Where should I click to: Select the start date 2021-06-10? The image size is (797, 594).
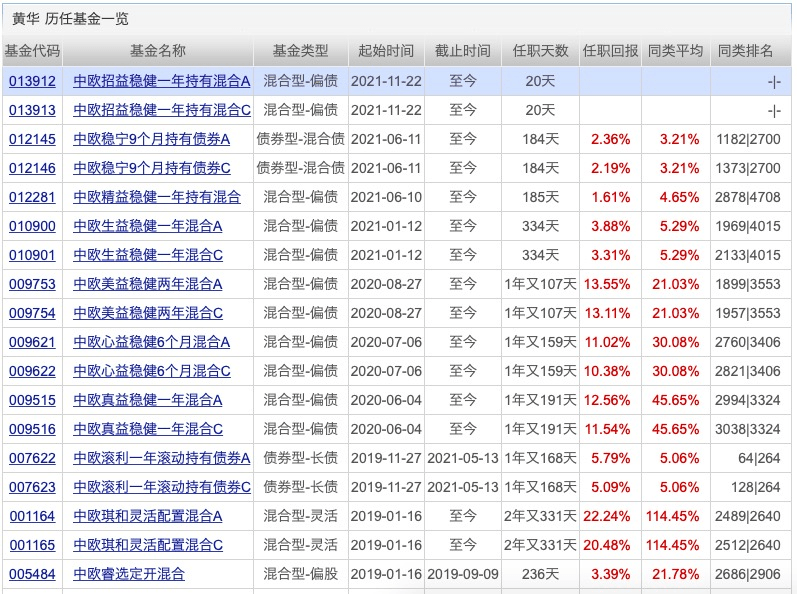(386, 197)
